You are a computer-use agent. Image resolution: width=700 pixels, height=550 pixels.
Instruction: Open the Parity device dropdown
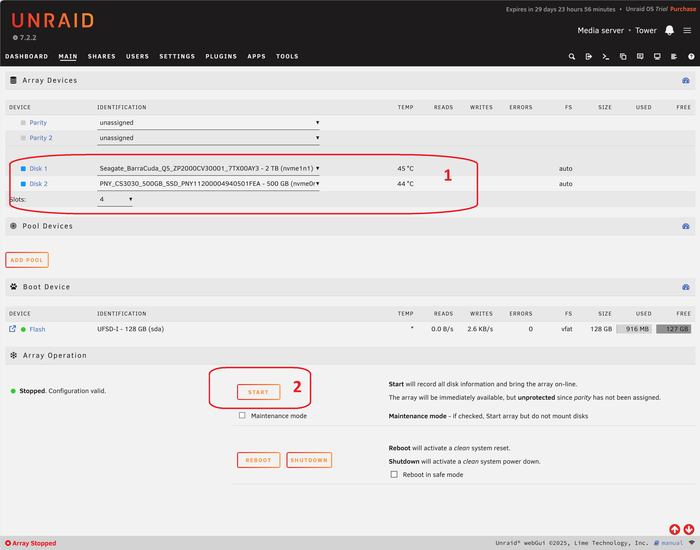pos(209,123)
